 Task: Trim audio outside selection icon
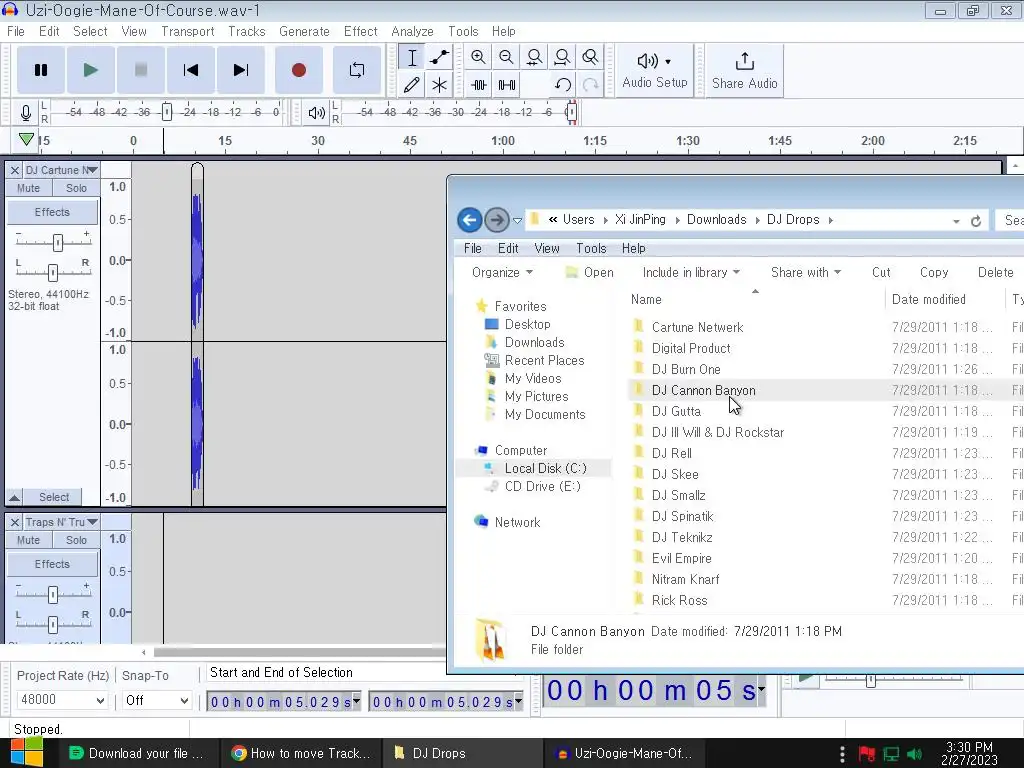point(479,85)
